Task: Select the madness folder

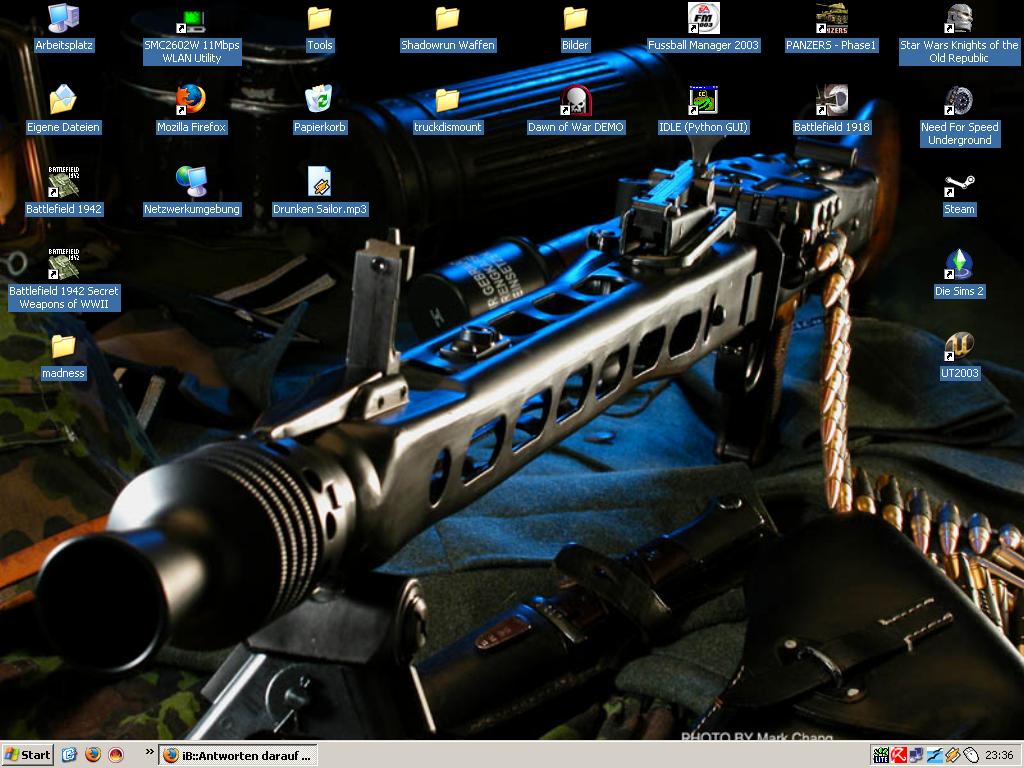Action: pos(64,347)
